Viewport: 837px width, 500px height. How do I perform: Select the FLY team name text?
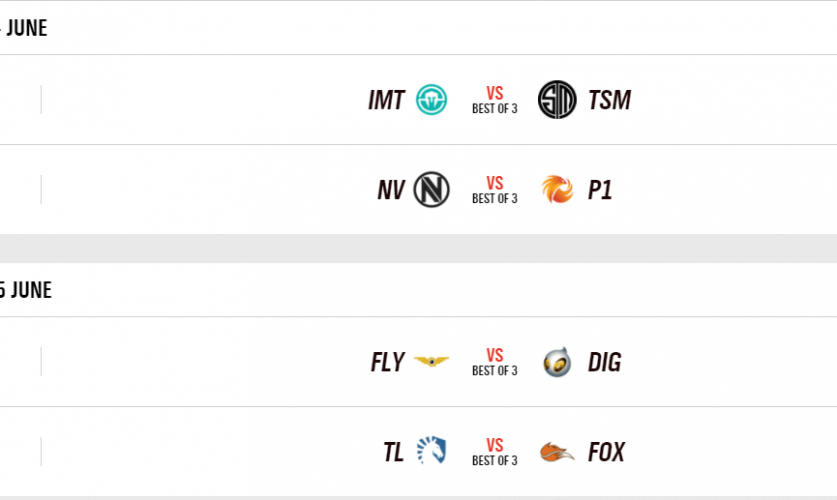pos(387,362)
